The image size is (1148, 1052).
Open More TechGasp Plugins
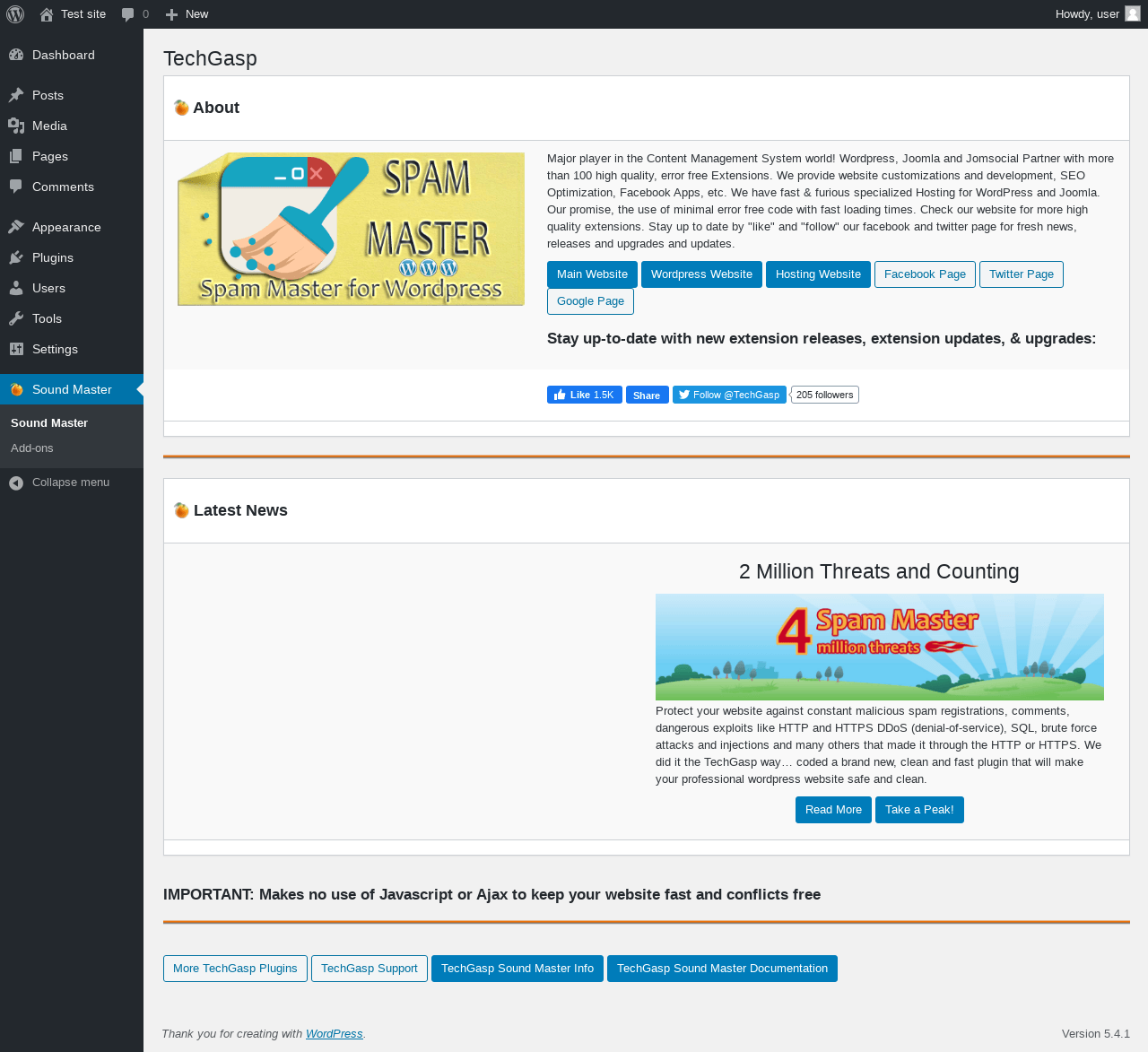[235, 969]
